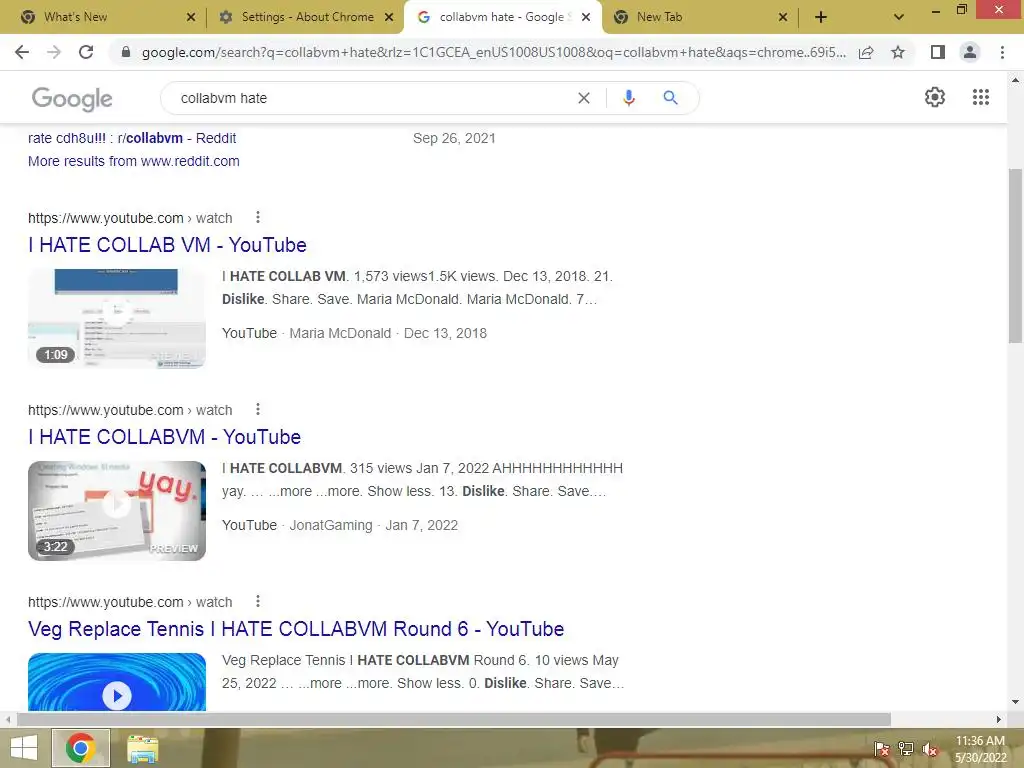Close the New Tab tab
Screen dimensions: 1024x768
pos(783,17)
